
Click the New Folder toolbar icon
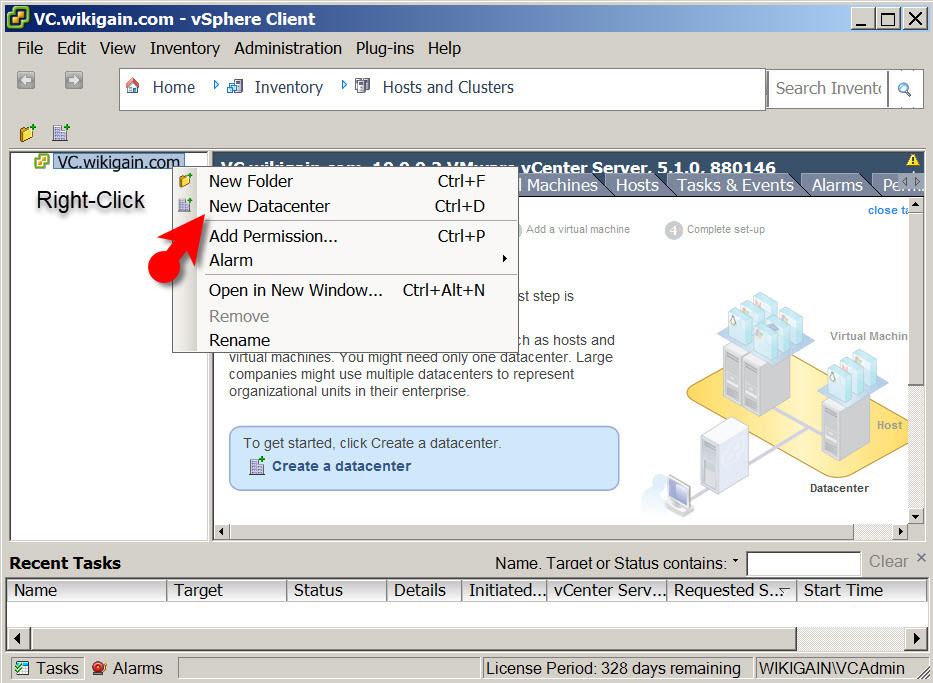(x=28, y=133)
